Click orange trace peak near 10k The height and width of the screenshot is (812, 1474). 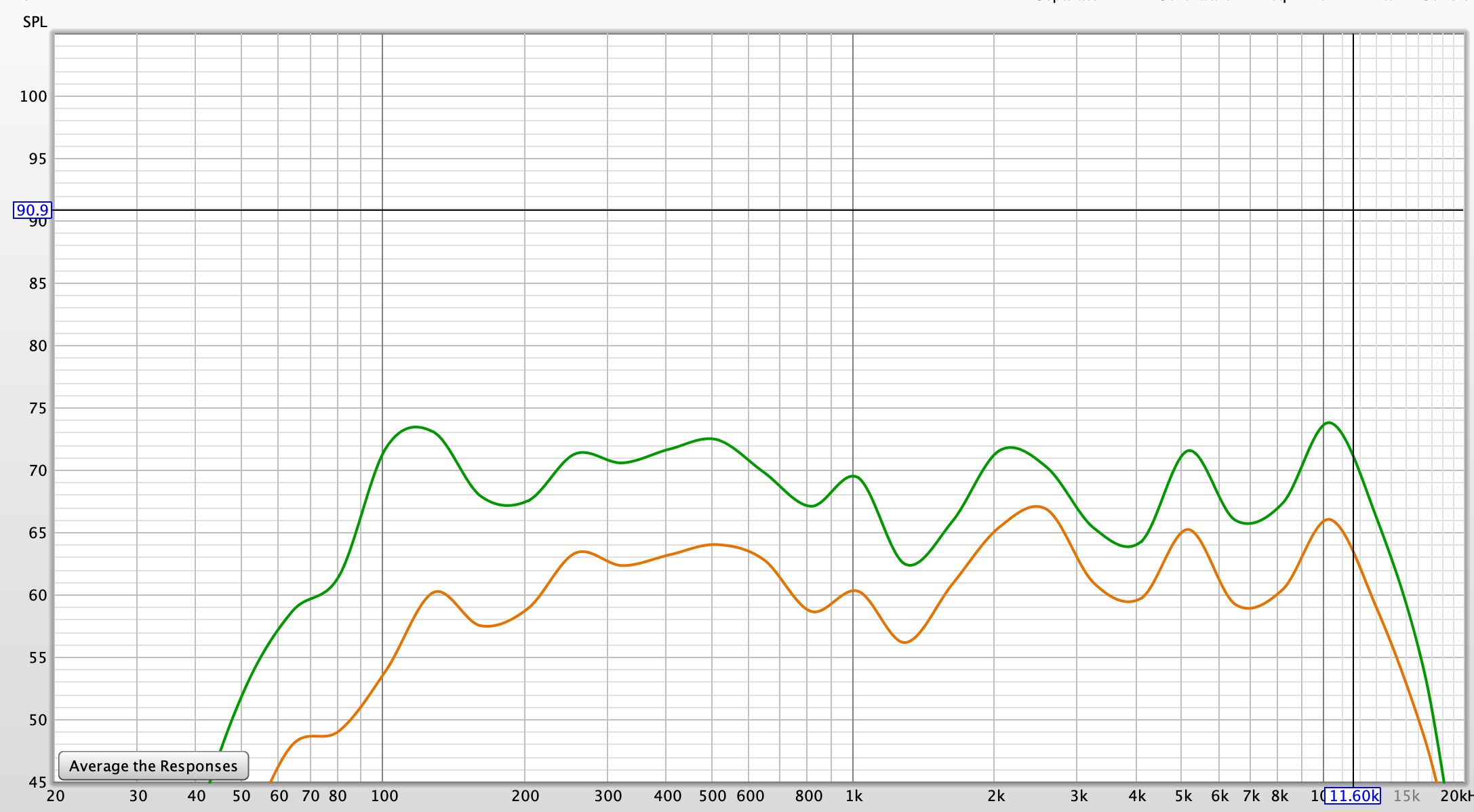point(1328,520)
